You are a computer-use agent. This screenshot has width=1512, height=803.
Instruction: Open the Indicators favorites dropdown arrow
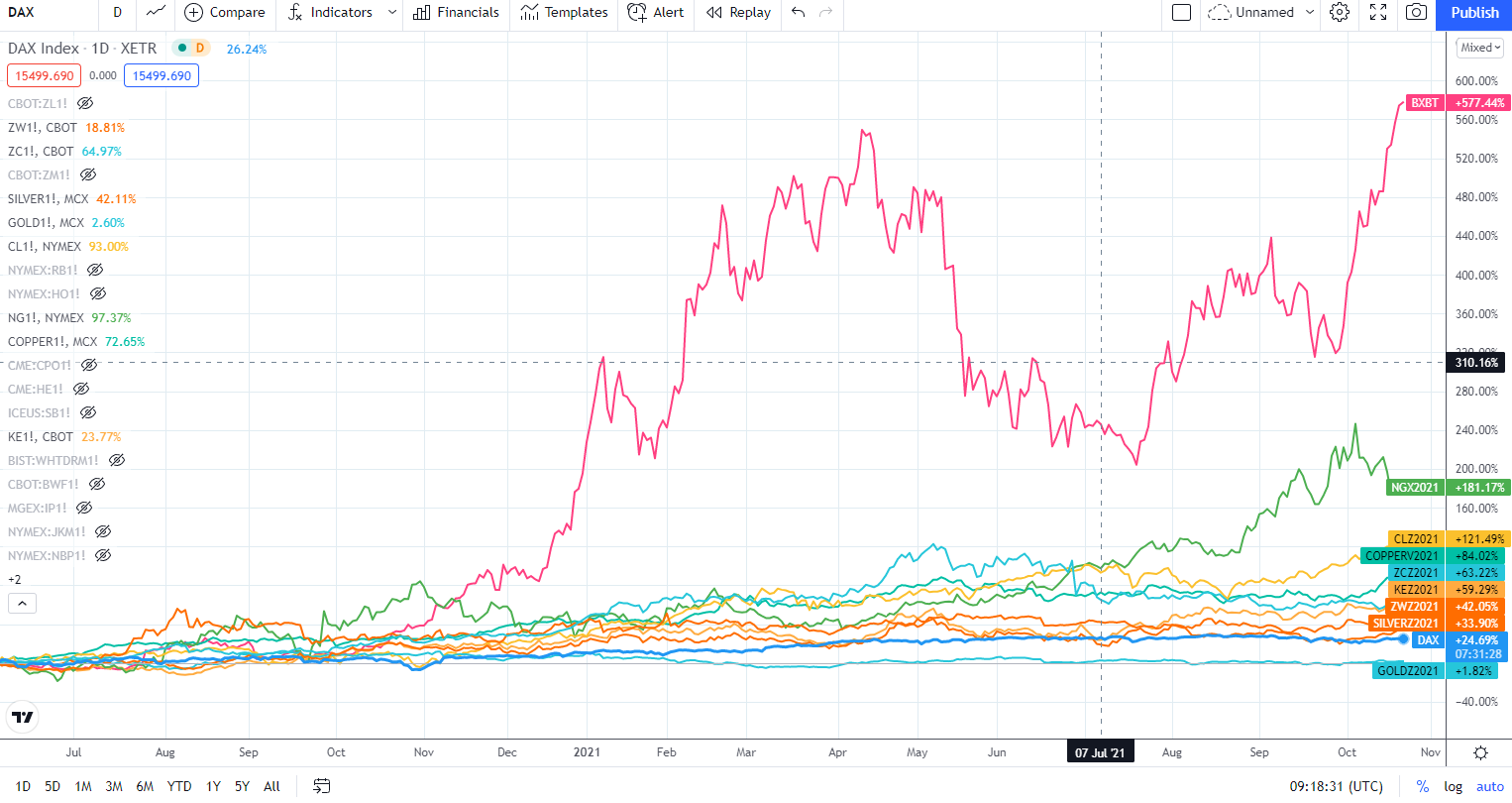point(392,12)
